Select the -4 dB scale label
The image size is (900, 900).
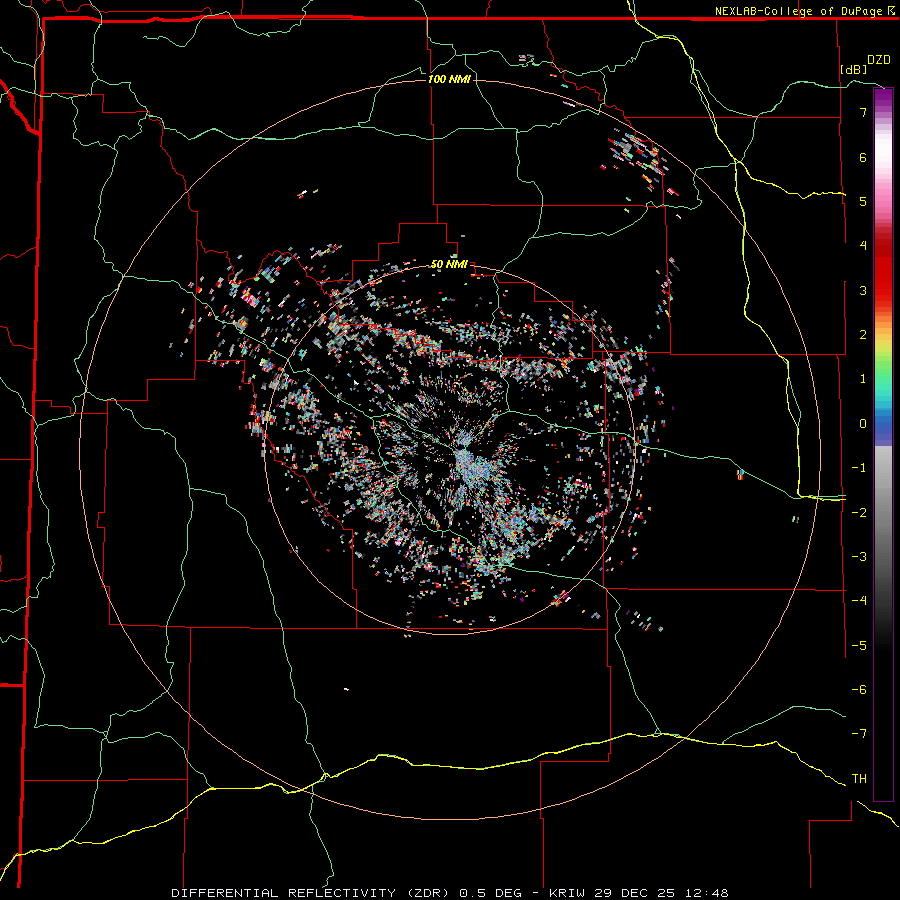click(859, 601)
